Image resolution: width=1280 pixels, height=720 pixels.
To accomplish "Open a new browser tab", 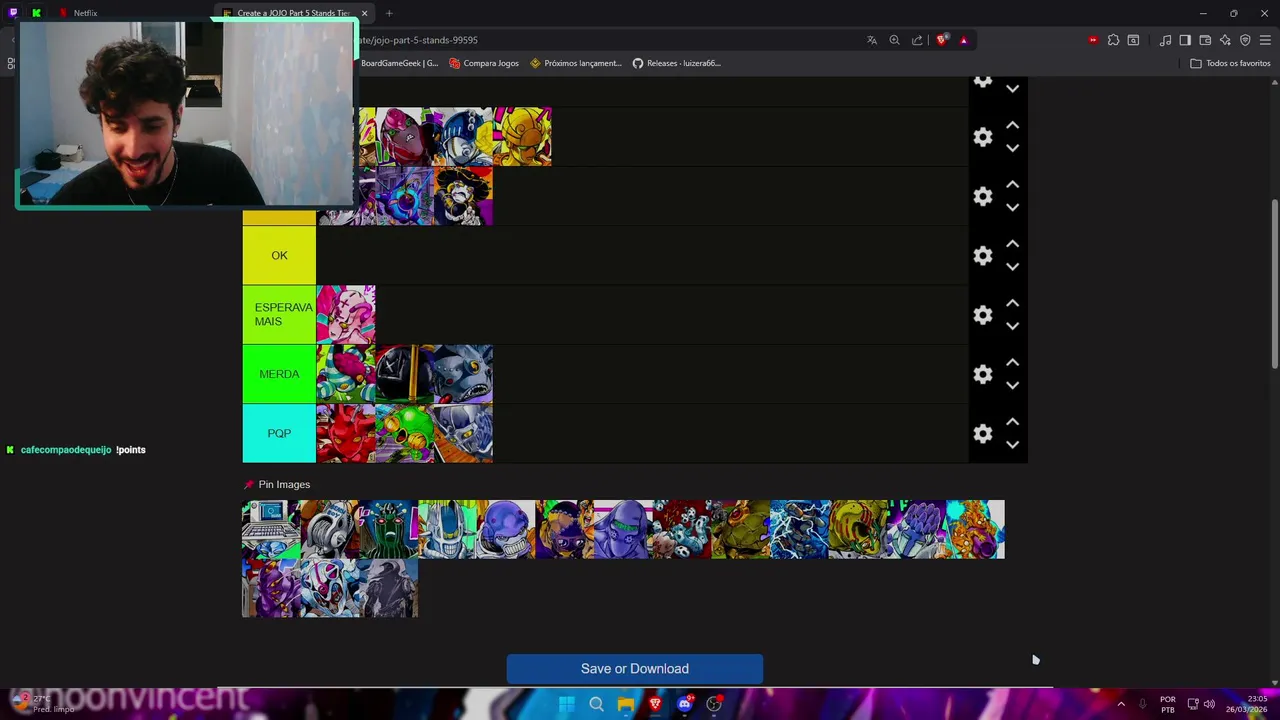I will tap(389, 13).
